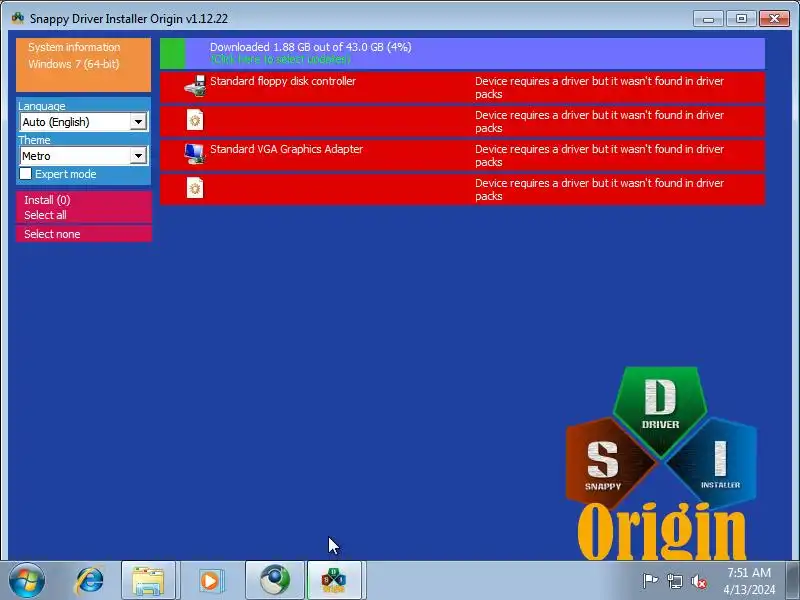Click the network tray icon
The height and width of the screenshot is (600, 800).
[674, 581]
